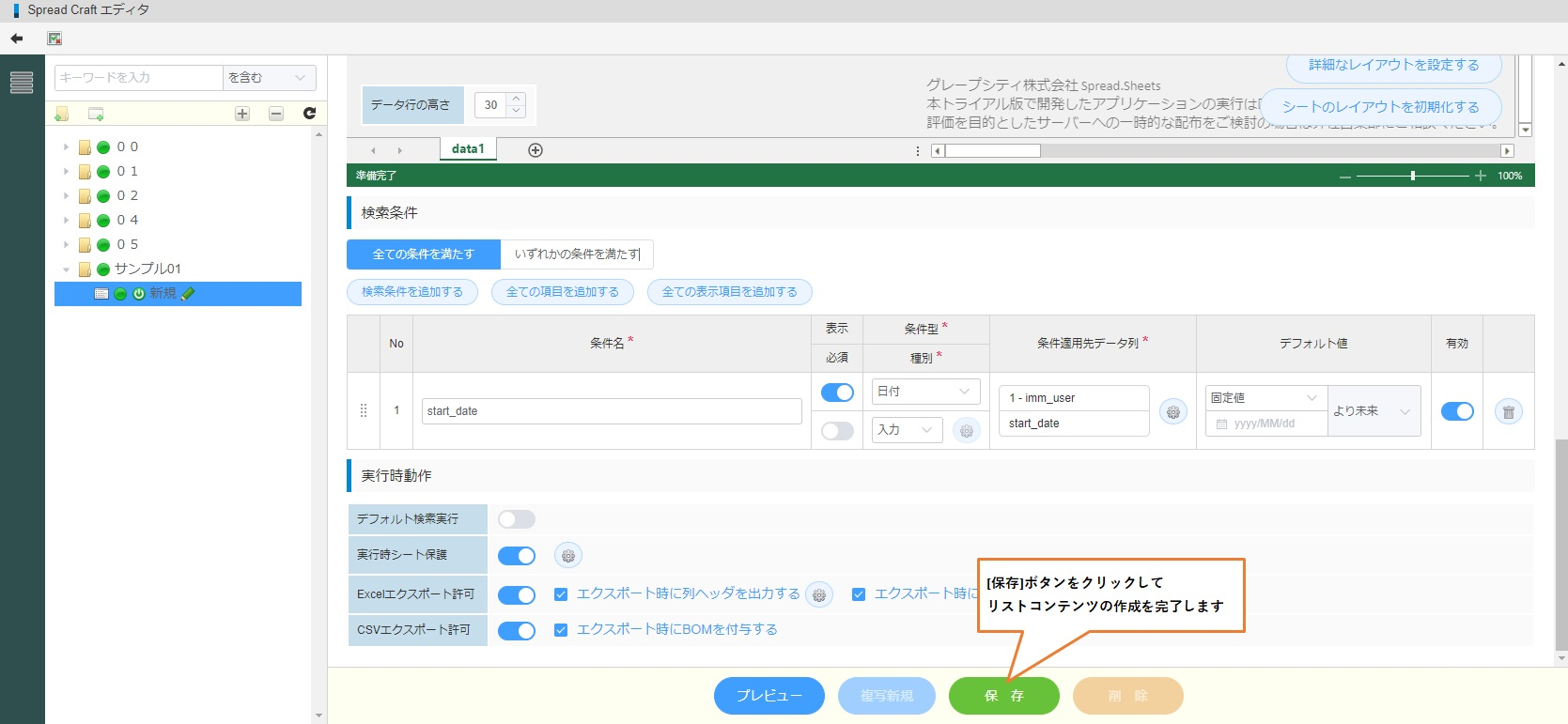Screen dimensions: 1568x724
Task: Expand the 0 2 folder in tree
Action: pyautogui.click(x=66, y=196)
